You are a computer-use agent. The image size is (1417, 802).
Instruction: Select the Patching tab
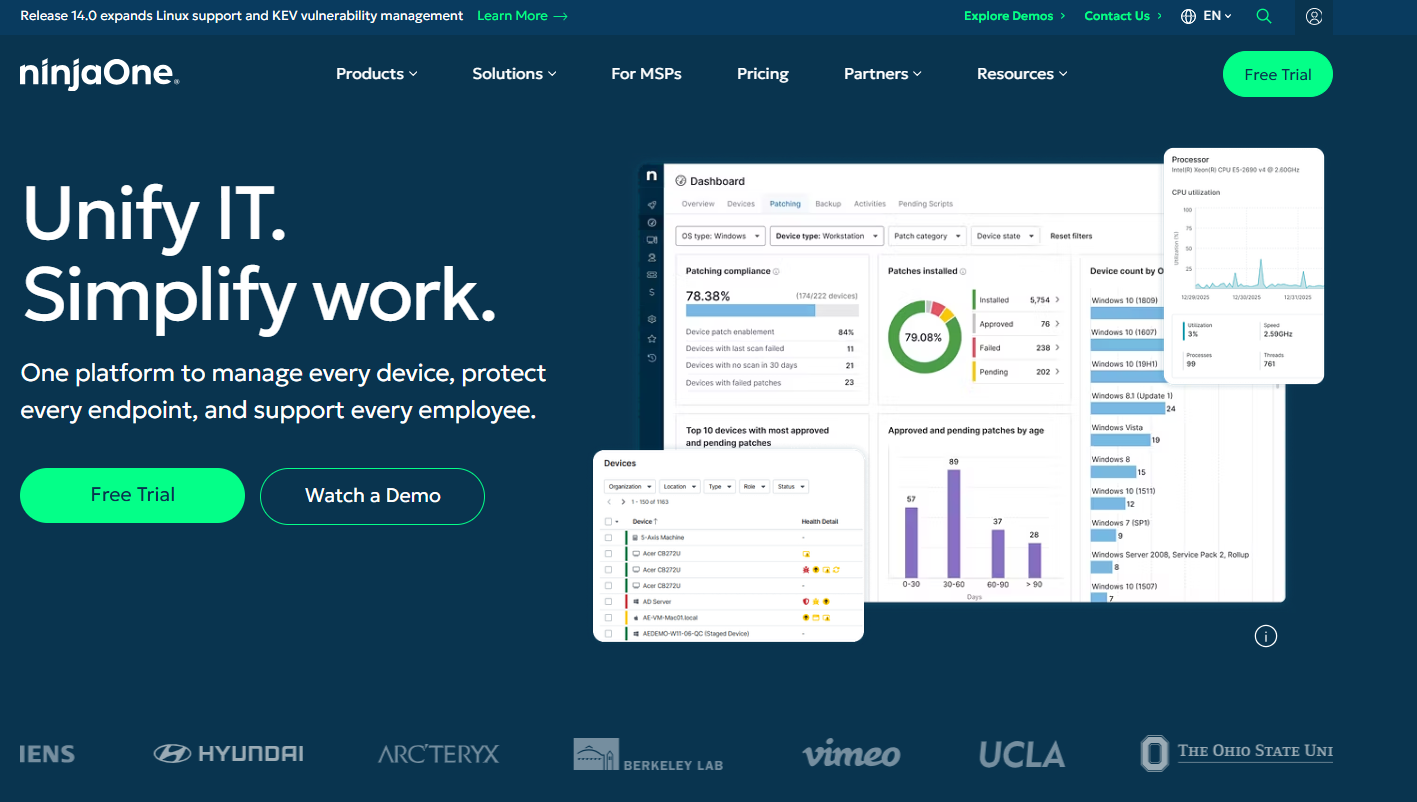point(785,204)
